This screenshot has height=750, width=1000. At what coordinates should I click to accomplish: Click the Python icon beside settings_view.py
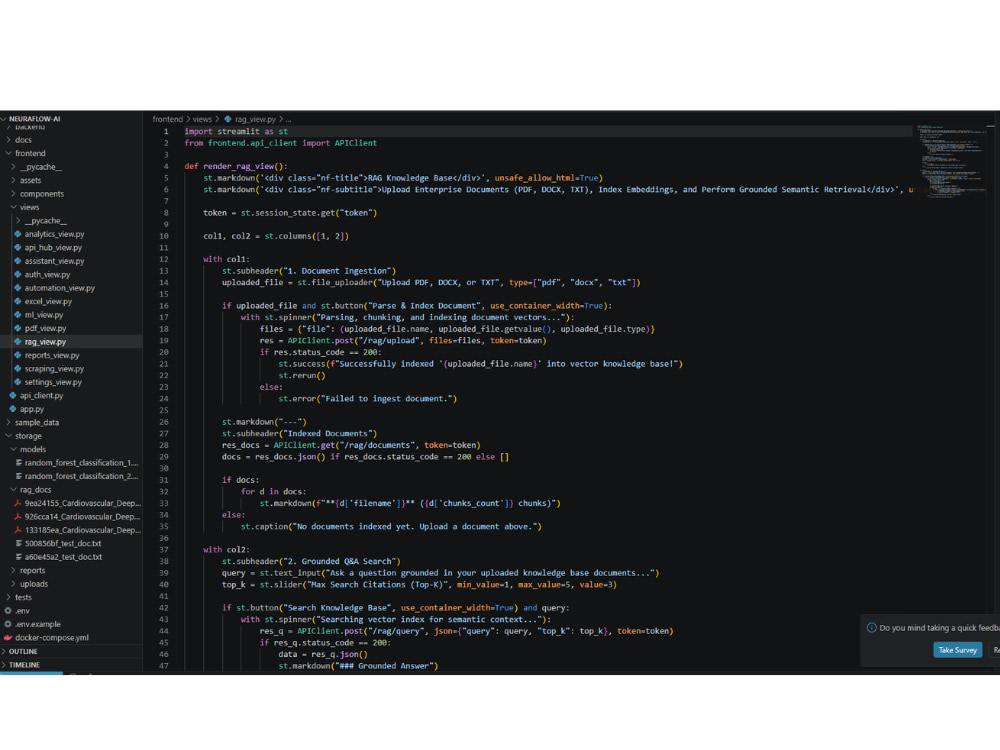click(x=18, y=382)
